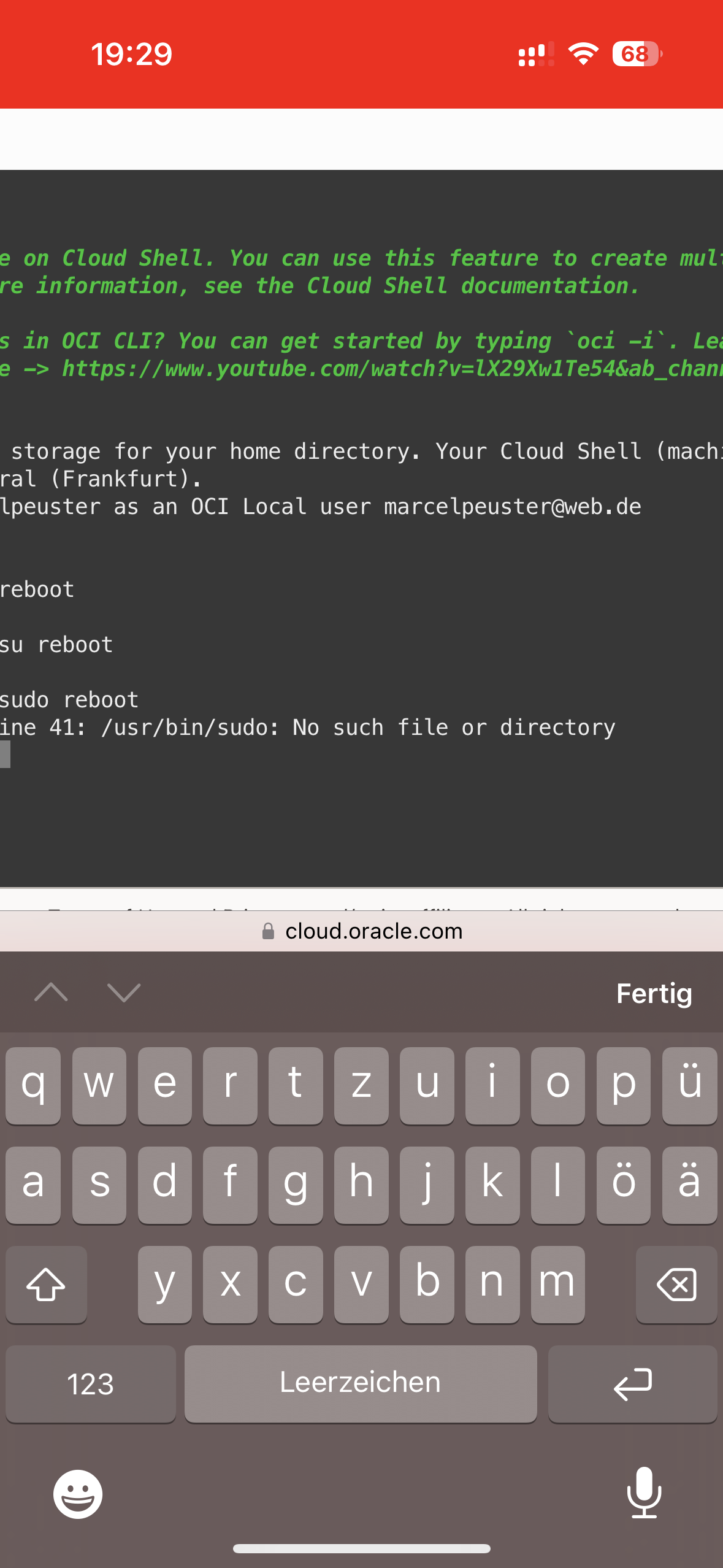Tap the dictation microphone icon
Screen dimensions: 723x1568
tap(644, 1492)
